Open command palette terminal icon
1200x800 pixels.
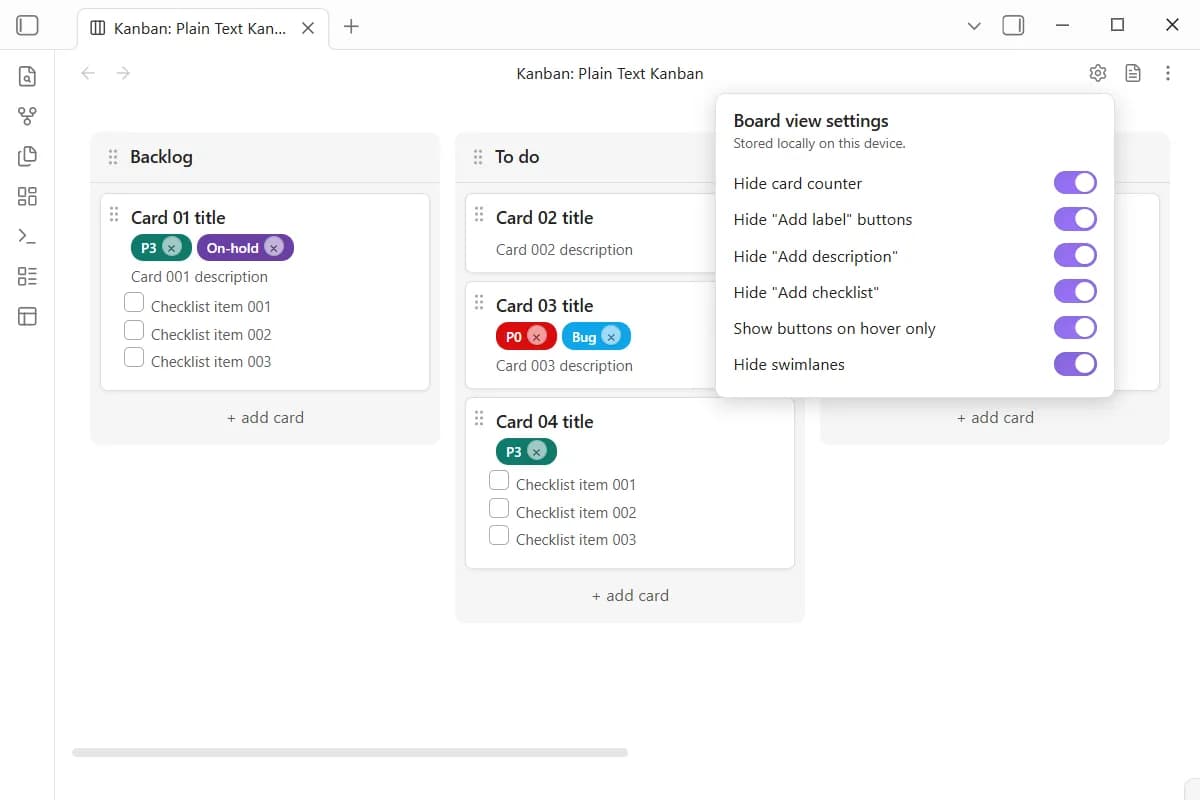tap(27, 237)
